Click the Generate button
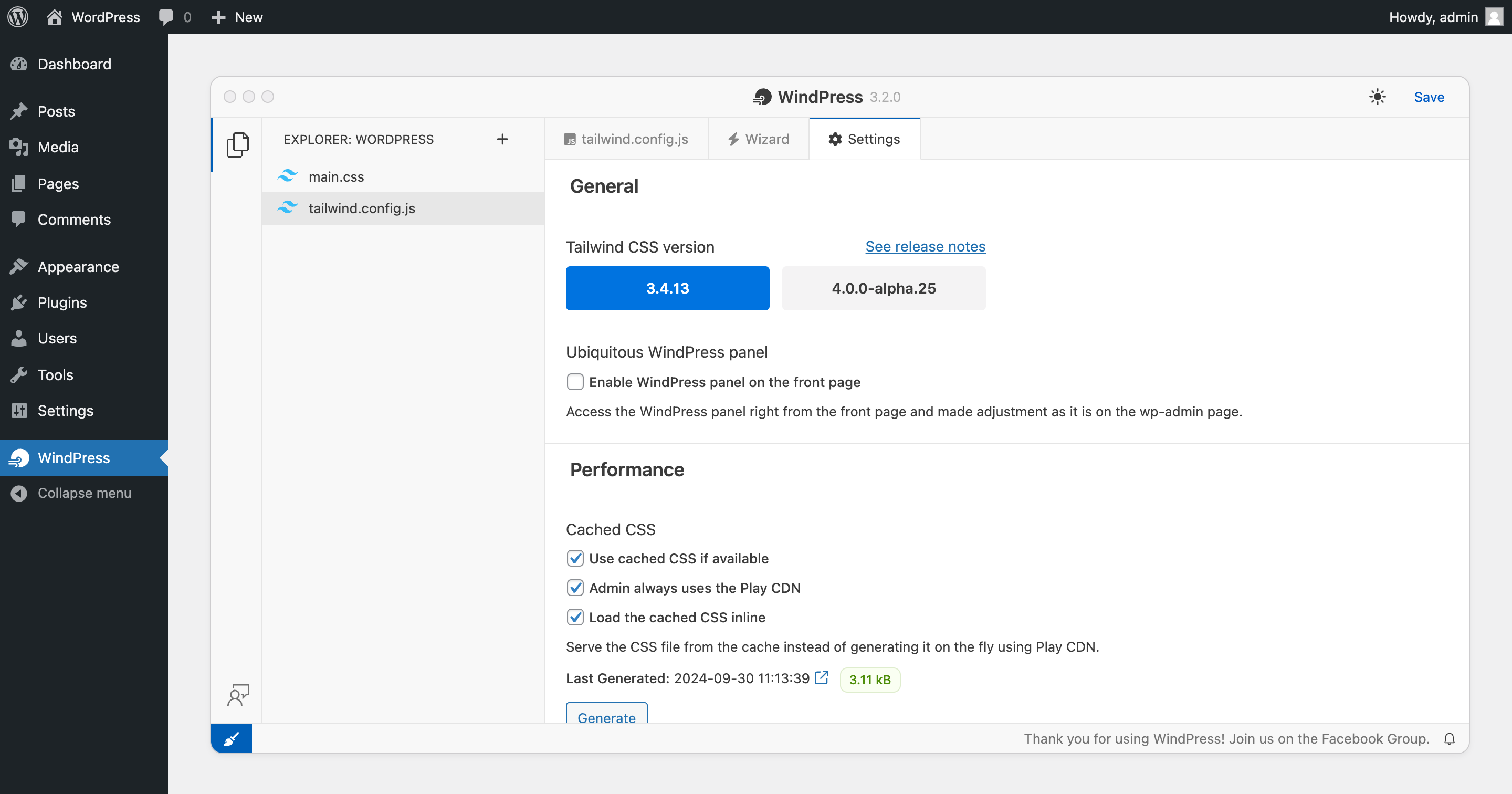Screen dimensions: 1512x794 click(606, 717)
